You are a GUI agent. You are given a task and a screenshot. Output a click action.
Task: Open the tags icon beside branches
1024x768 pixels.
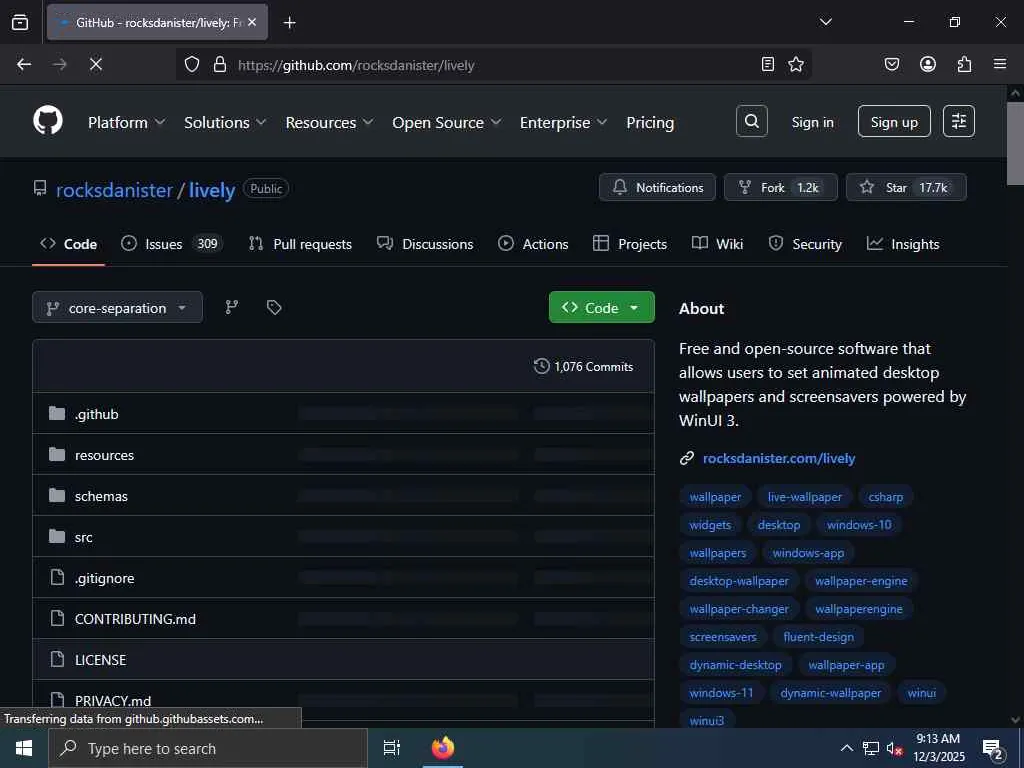[x=274, y=307]
